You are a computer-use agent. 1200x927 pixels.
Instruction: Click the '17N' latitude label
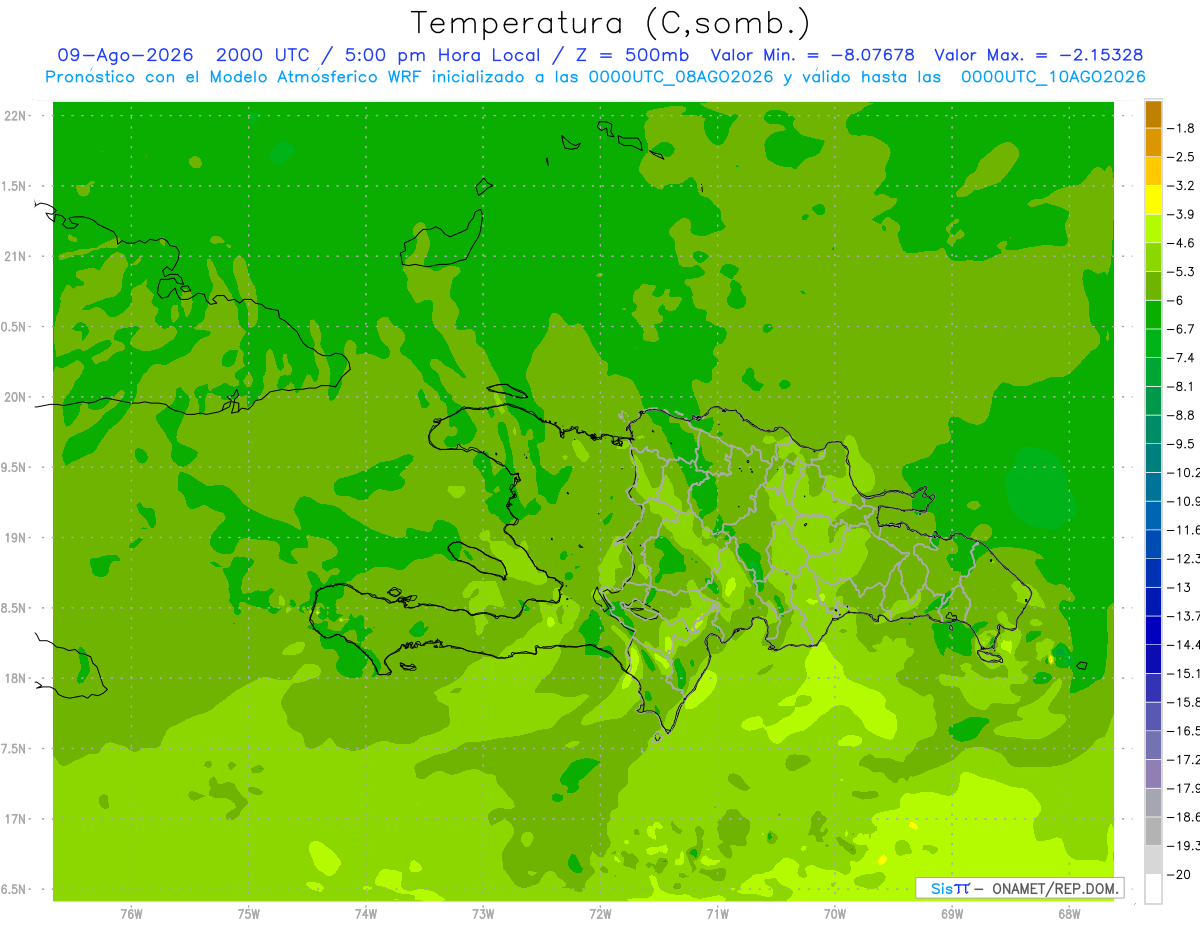[15, 819]
